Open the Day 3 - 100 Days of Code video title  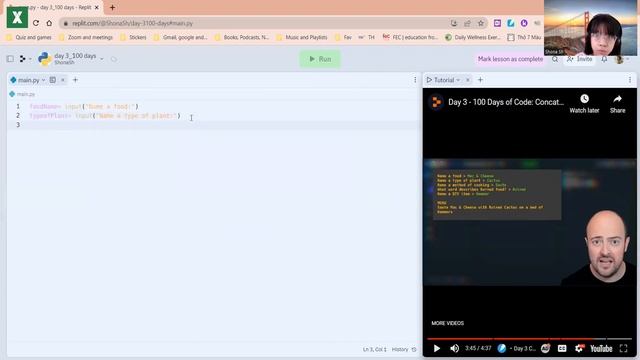(x=506, y=102)
